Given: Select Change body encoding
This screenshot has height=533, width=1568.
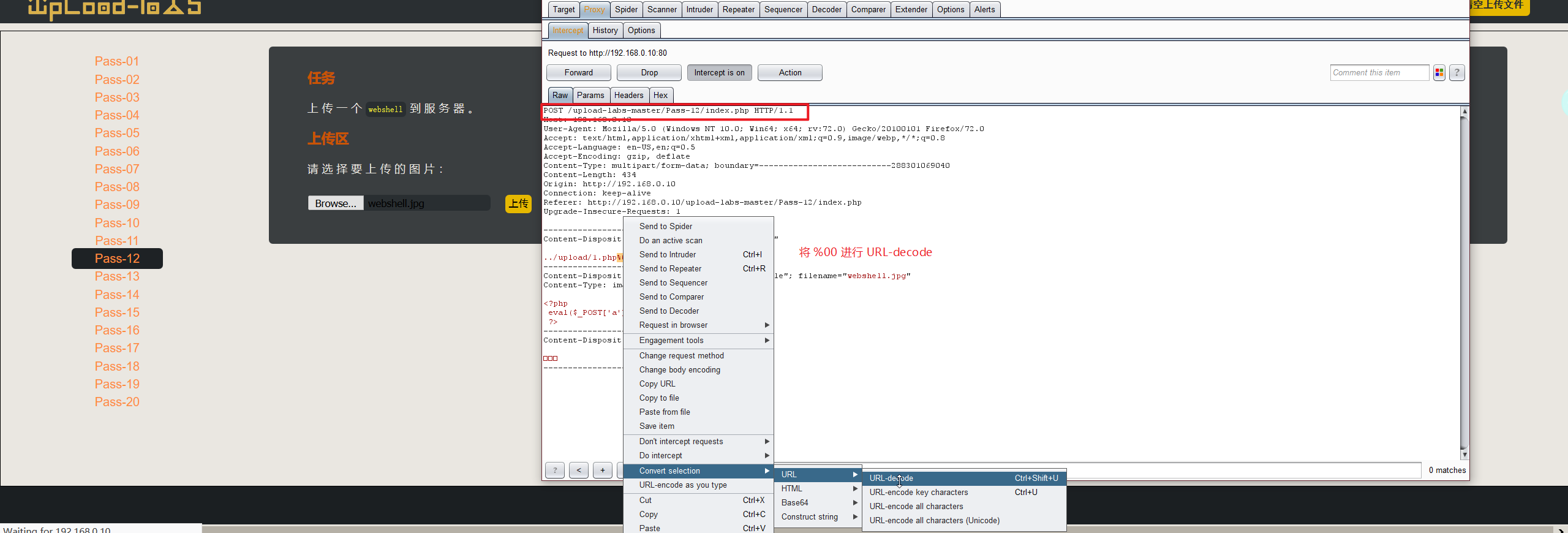Looking at the screenshot, I should [x=698, y=370].
